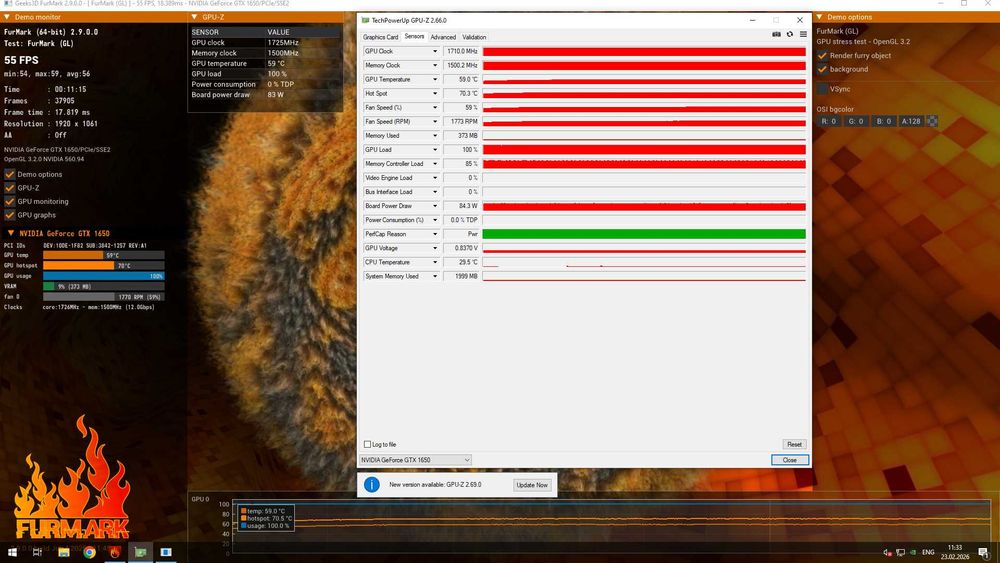The width and height of the screenshot is (1000, 563).
Task: Click the G: 0 color value field
Action: pos(856,121)
